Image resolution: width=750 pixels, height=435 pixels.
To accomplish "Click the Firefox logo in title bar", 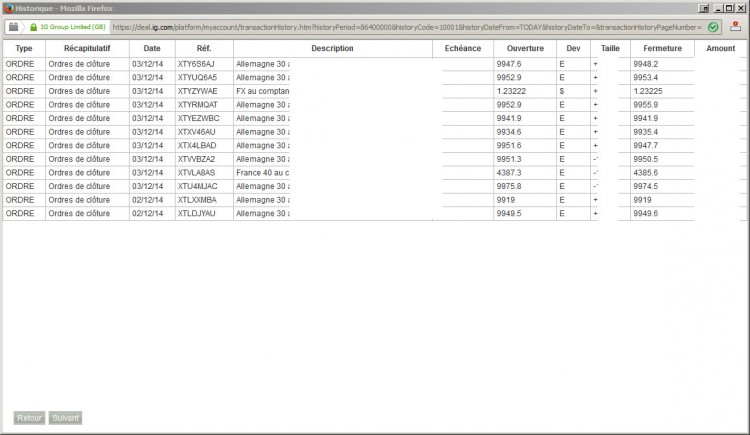I will [x=8, y=8].
